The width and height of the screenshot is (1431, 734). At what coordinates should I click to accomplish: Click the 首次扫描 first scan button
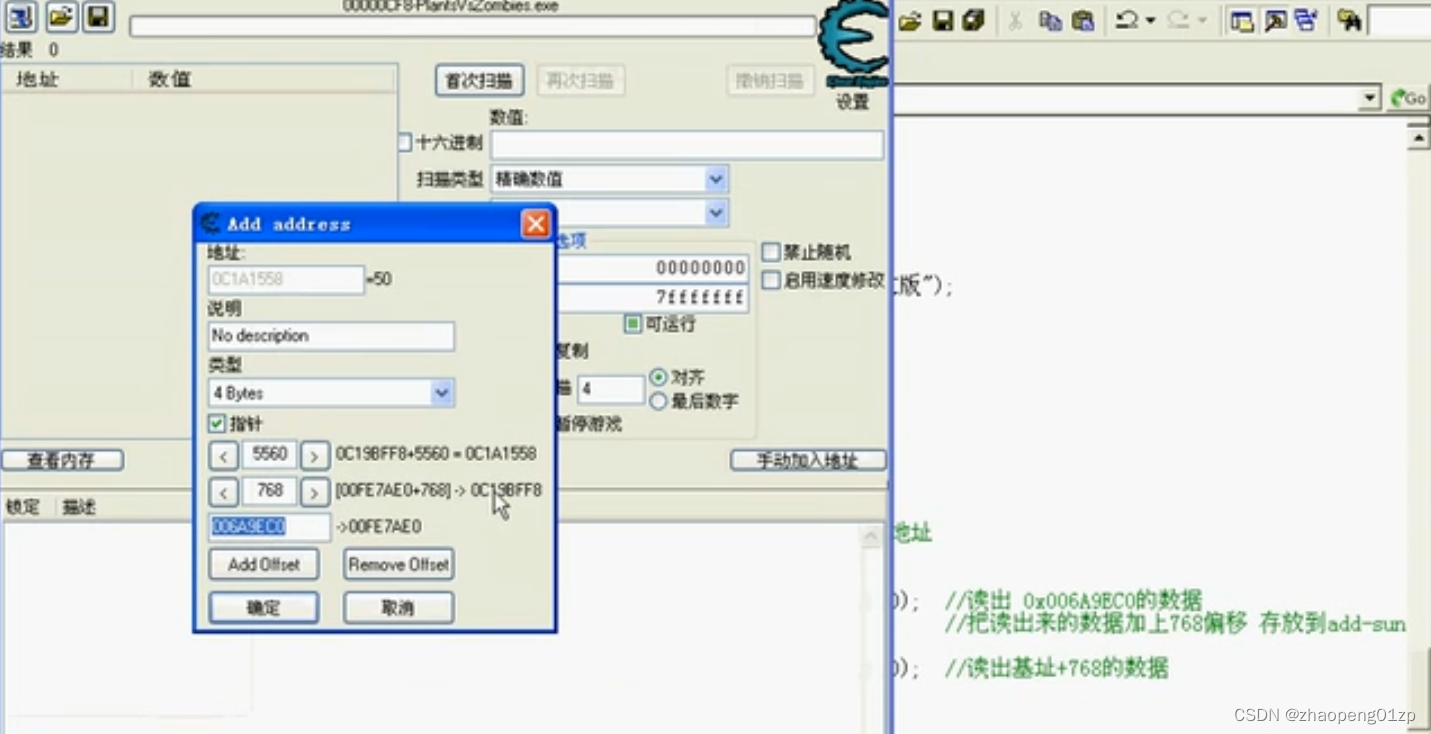pyautogui.click(x=480, y=81)
